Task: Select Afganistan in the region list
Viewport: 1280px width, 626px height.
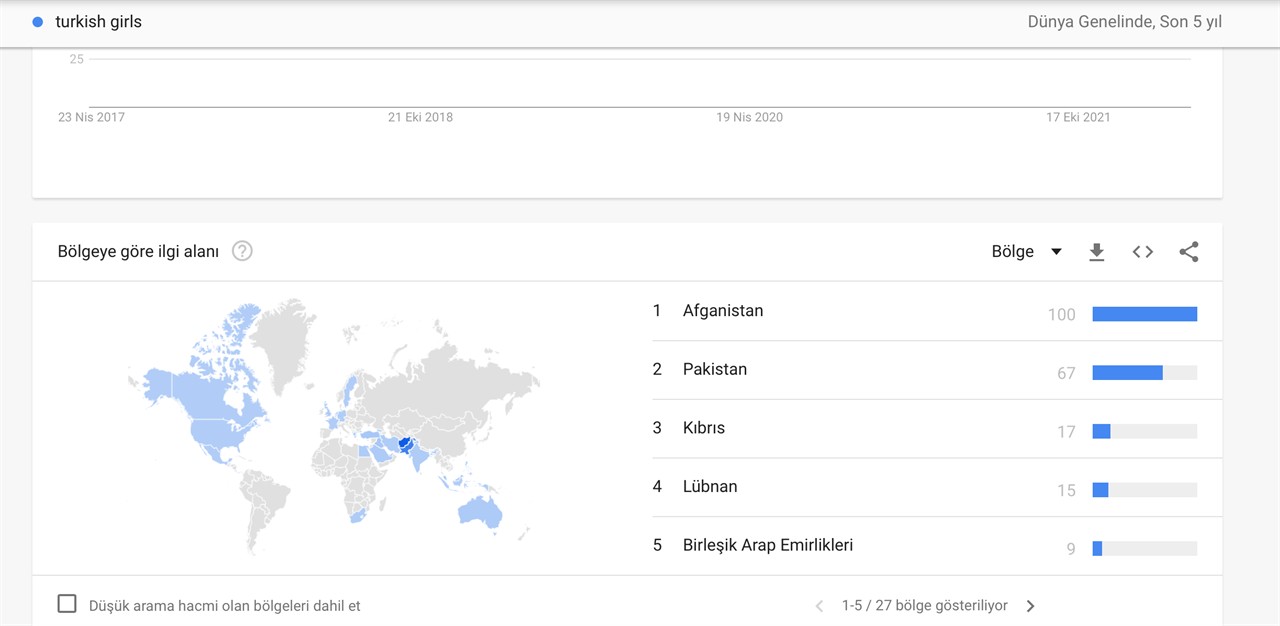Action: coord(723,311)
